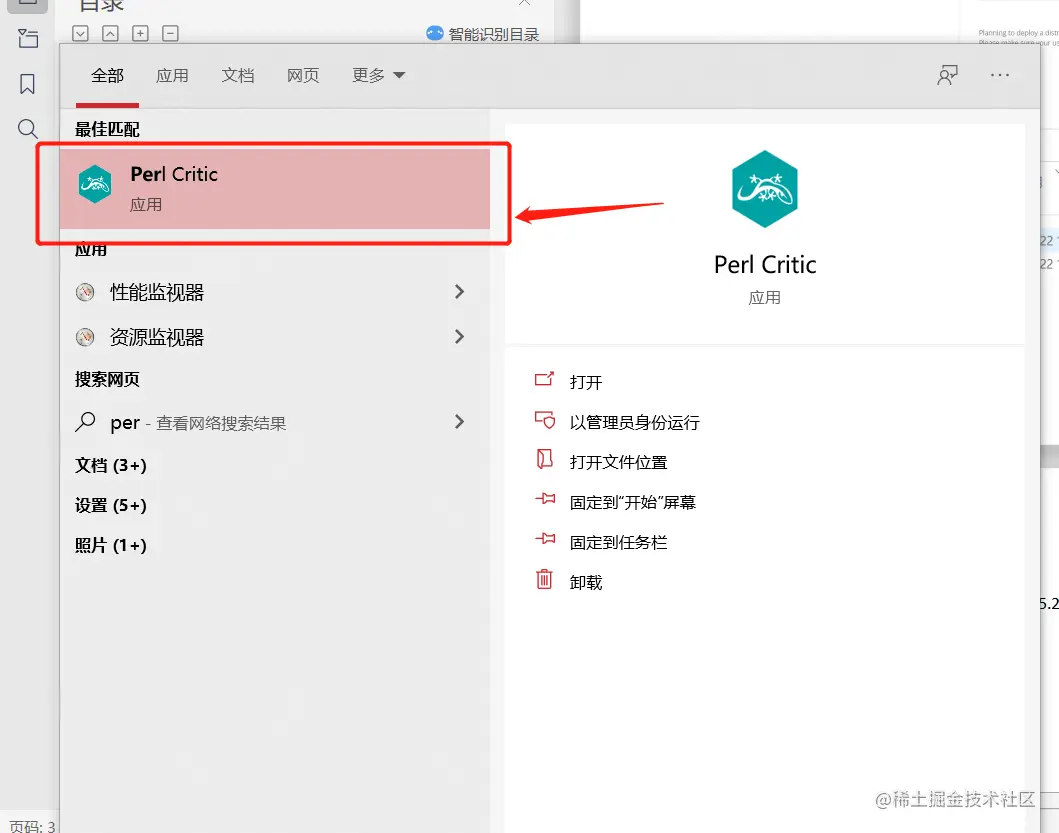1059x833 pixels.
Task: Click the up-chevron outline button in background window
Action: click(110, 33)
